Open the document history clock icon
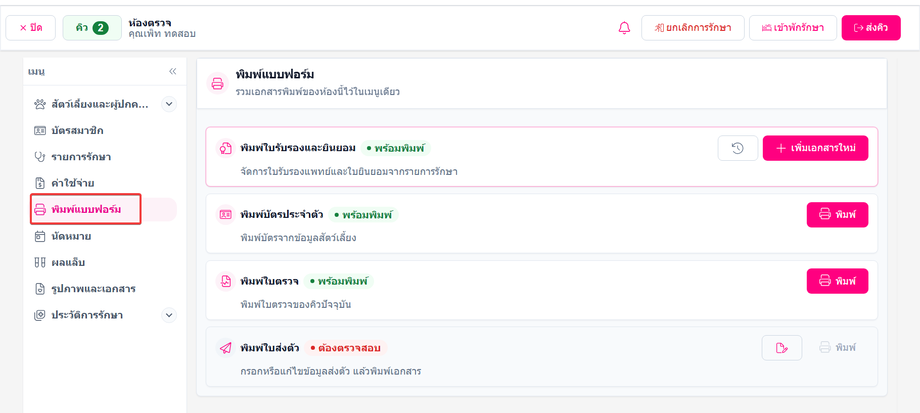The height and width of the screenshot is (413, 920). coord(738,148)
